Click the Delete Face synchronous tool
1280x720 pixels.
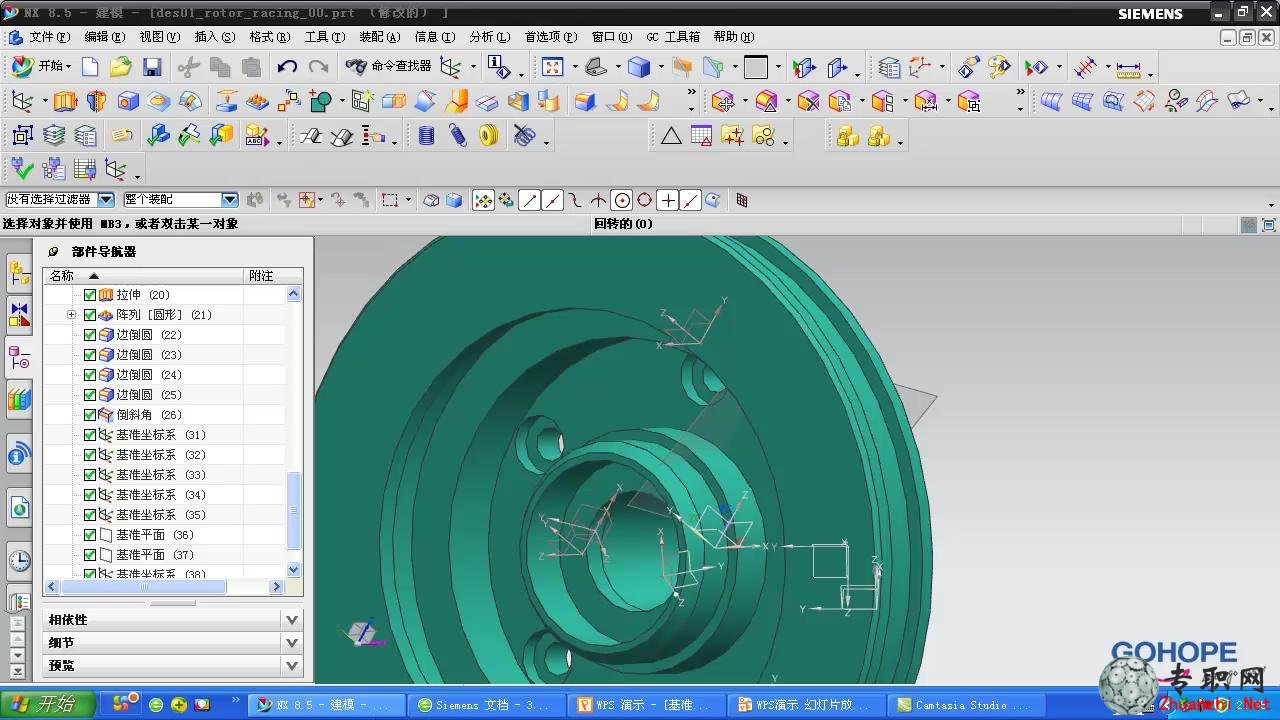pos(809,101)
